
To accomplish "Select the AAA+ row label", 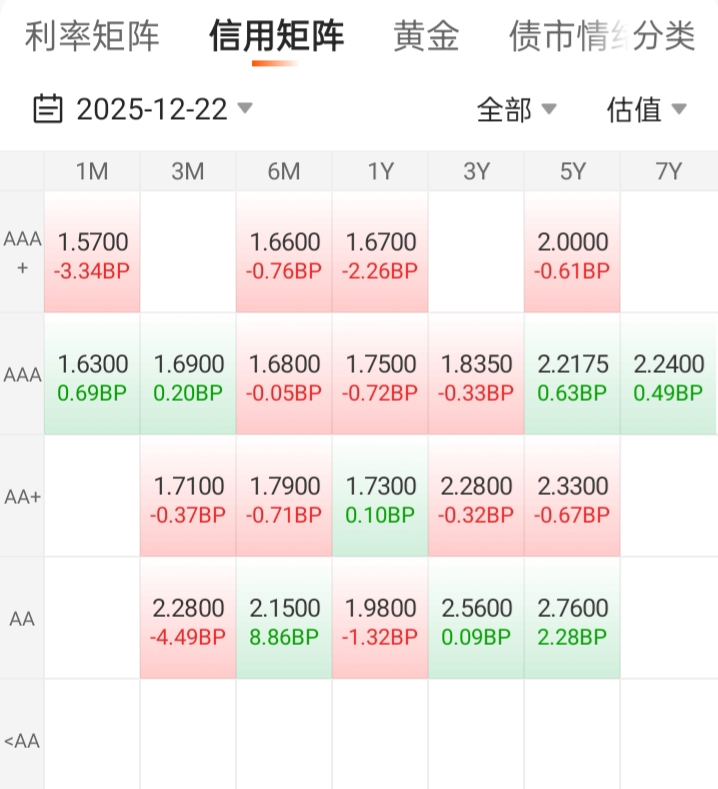I will [x=22, y=253].
